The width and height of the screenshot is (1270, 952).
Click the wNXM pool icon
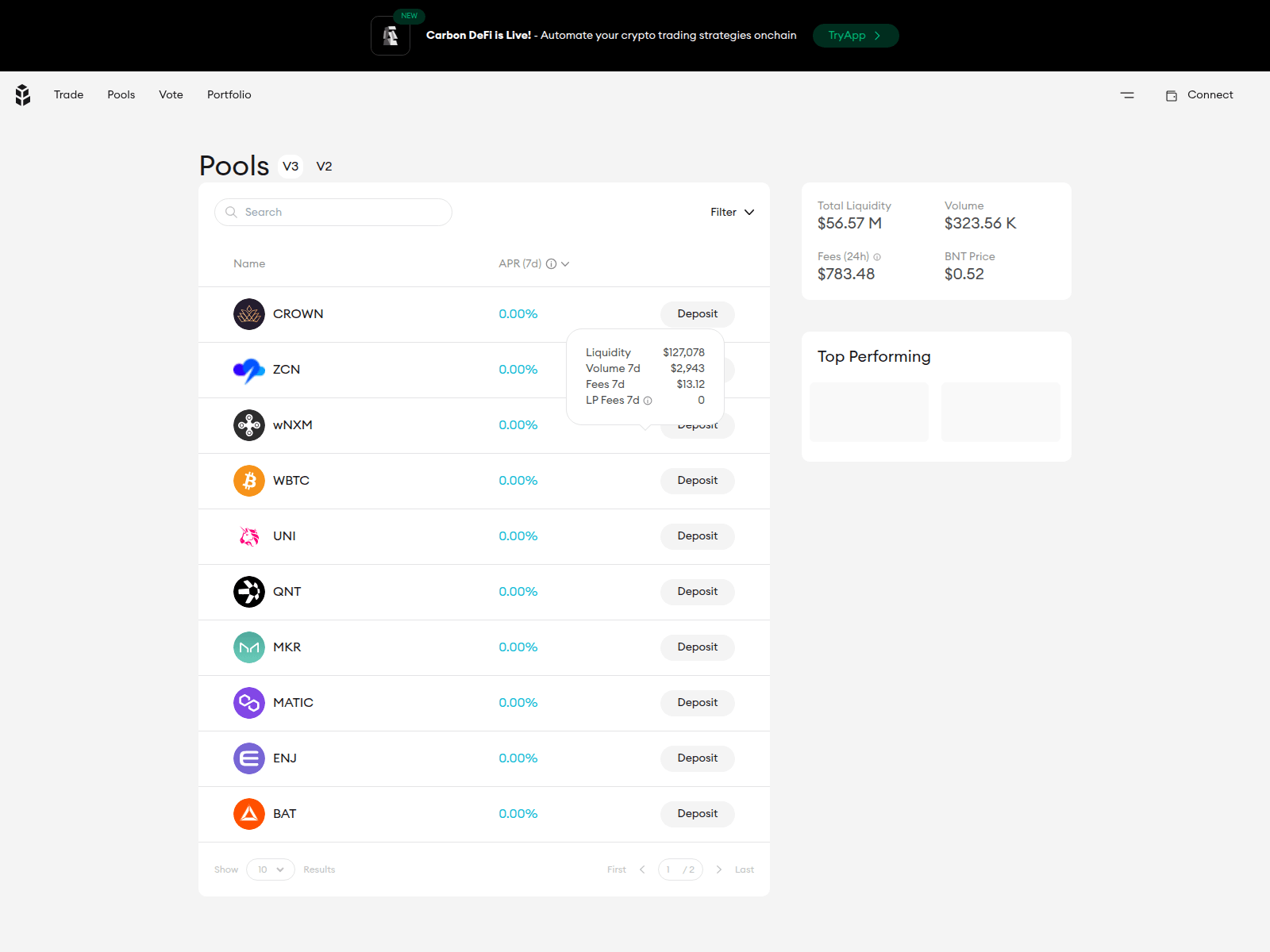coord(248,424)
